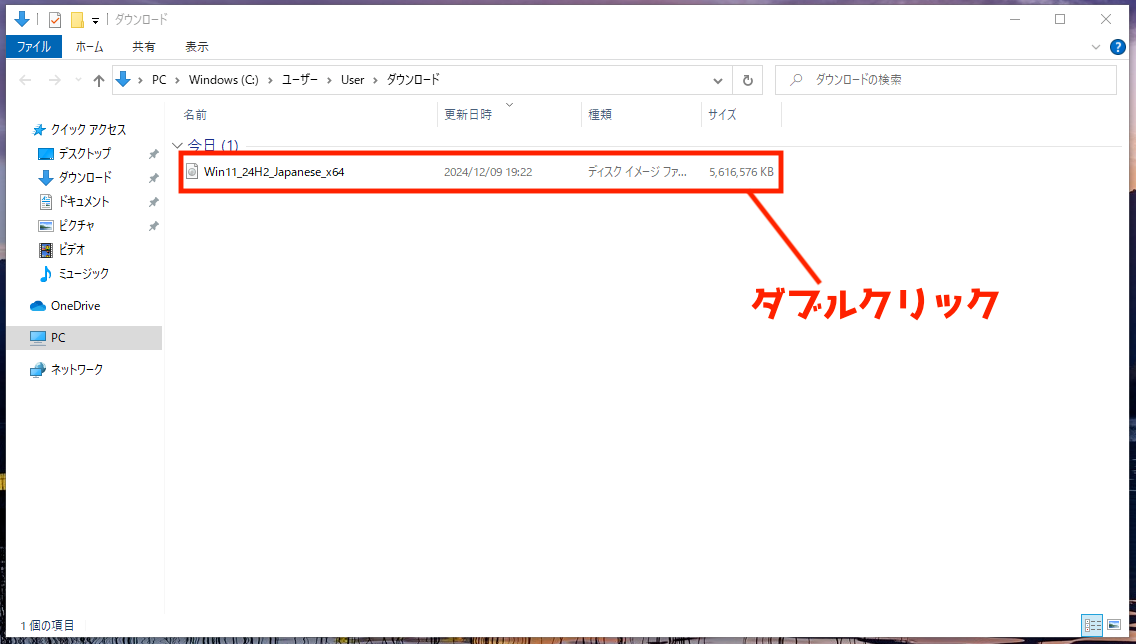1136x644 pixels.
Task: Sort by the 種類 column header
Action: point(600,114)
